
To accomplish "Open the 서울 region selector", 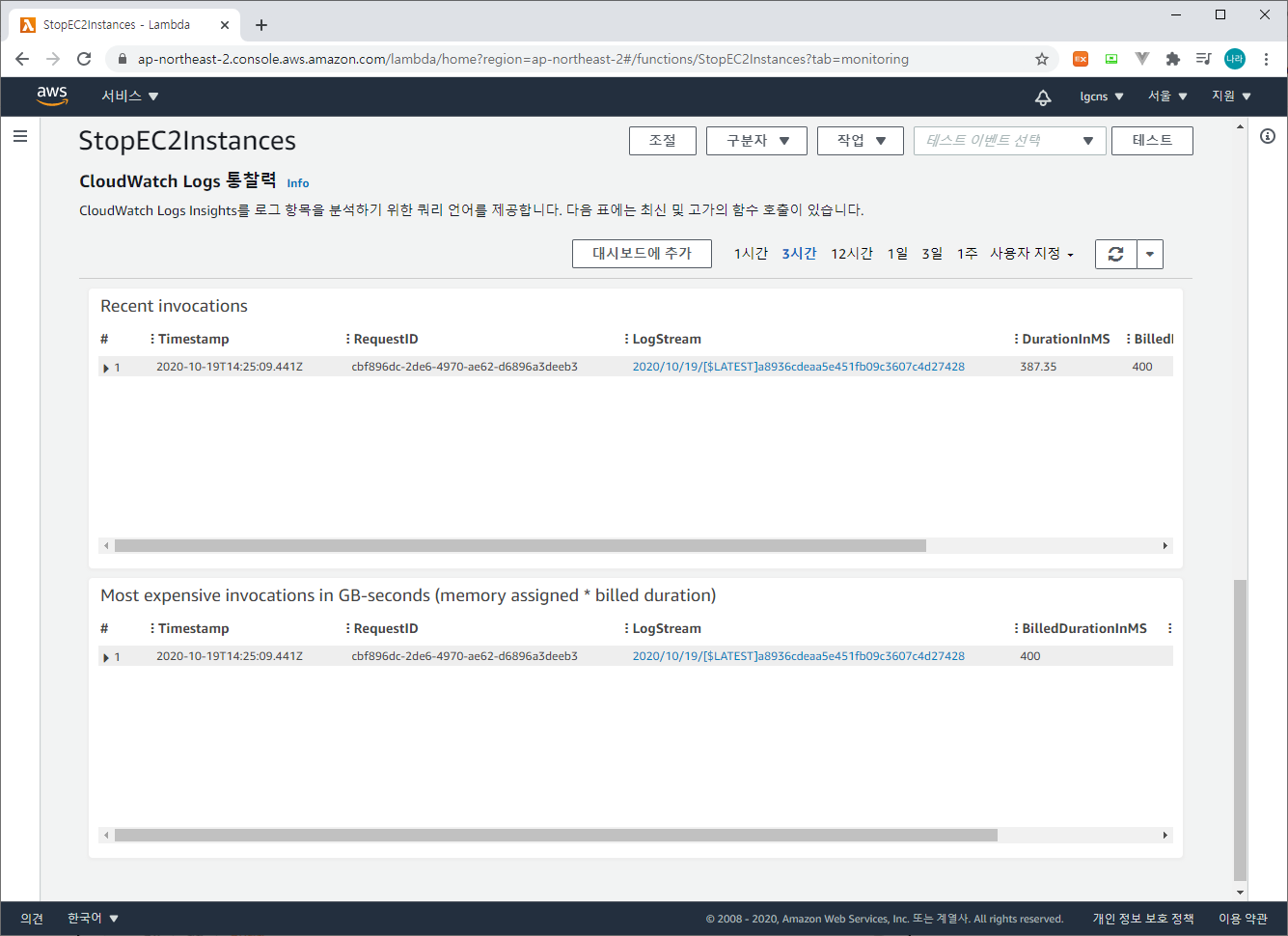I will [x=1167, y=96].
